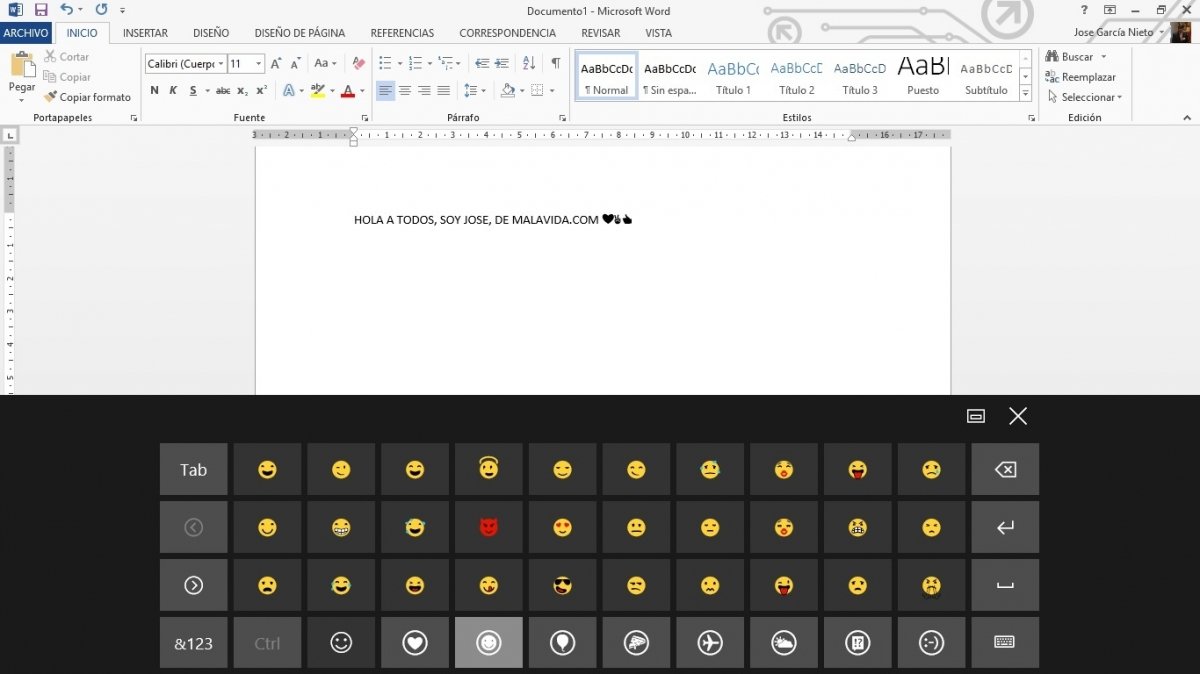The height and width of the screenshot is (674, 1200).
Task: Toggle italic K formatting
Action: 173,90
